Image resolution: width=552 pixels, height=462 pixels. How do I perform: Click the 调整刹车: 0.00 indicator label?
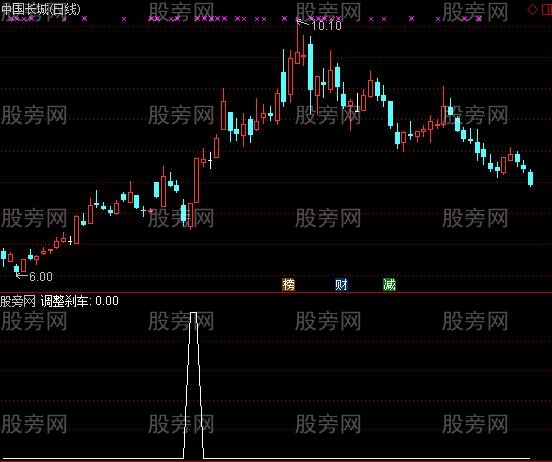click(x=80, y=301)
